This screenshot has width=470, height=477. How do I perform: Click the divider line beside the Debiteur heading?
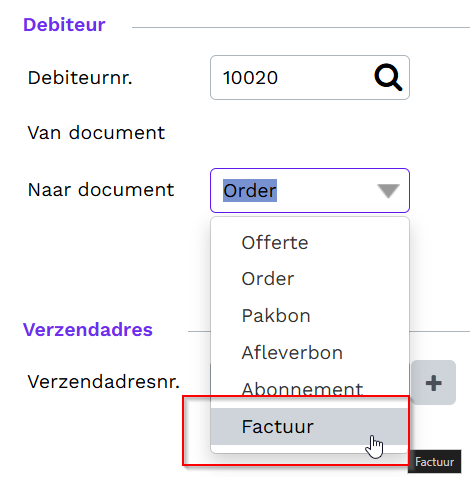pos(301,27)
